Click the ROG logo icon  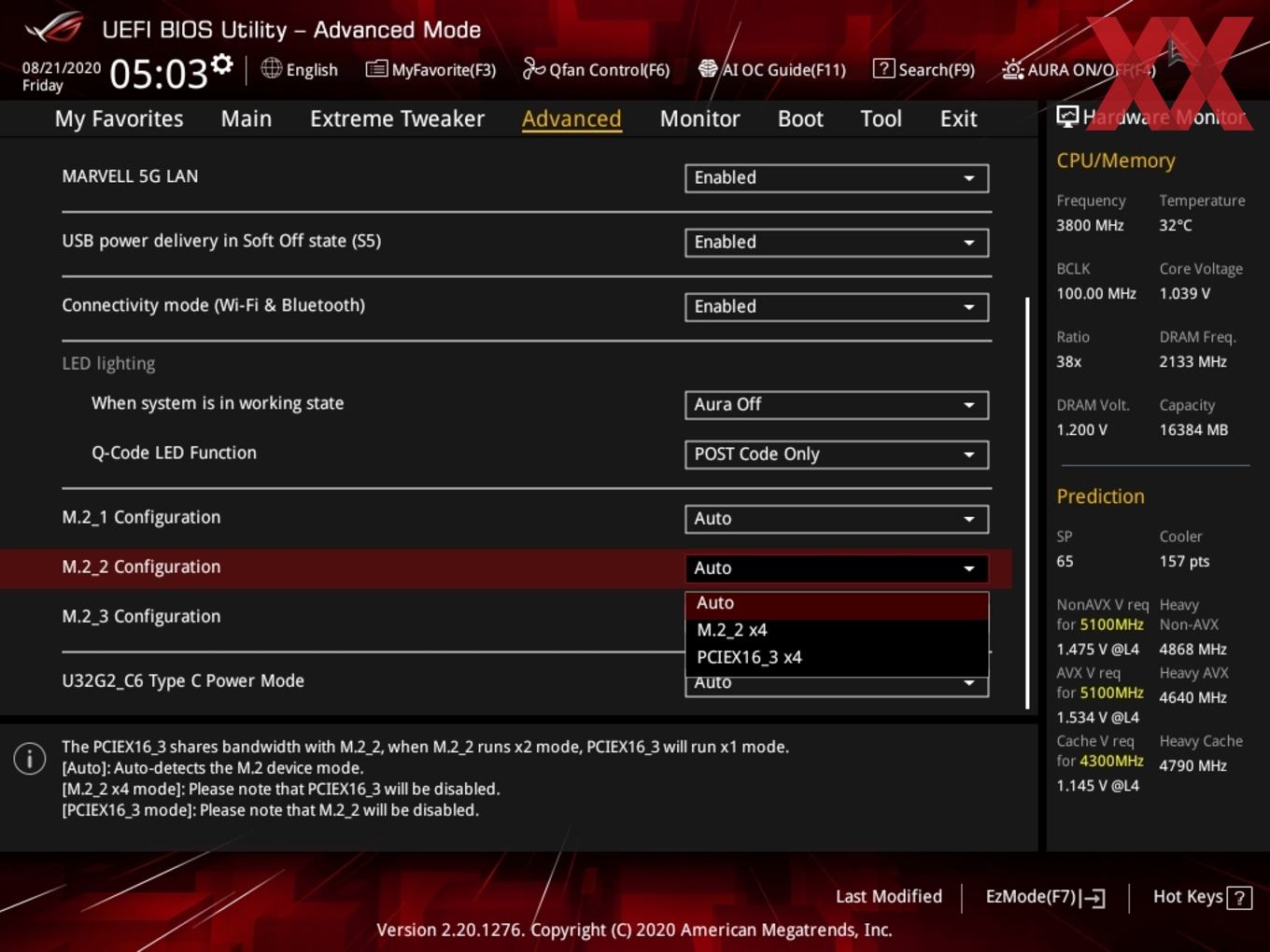point(53,28)
